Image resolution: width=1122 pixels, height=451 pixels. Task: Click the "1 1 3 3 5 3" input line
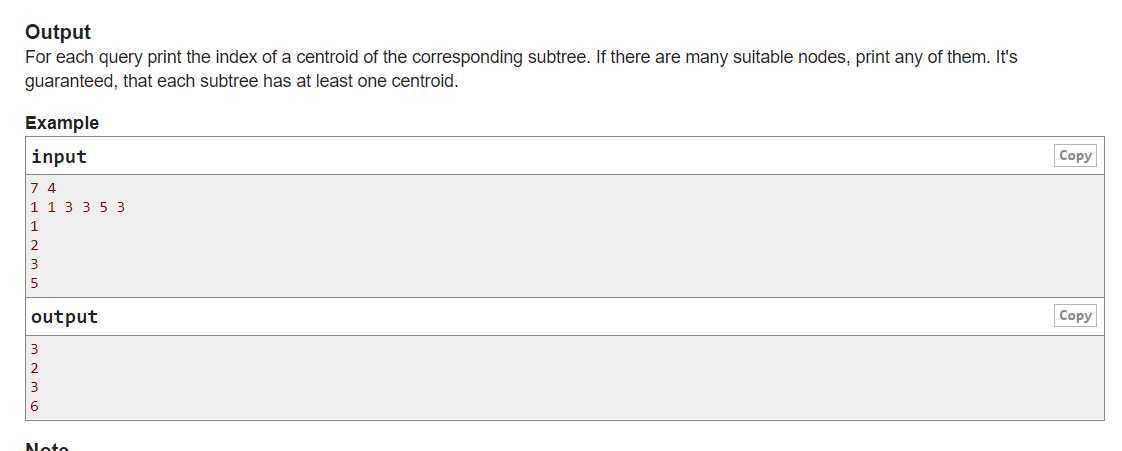click(77, 208)
